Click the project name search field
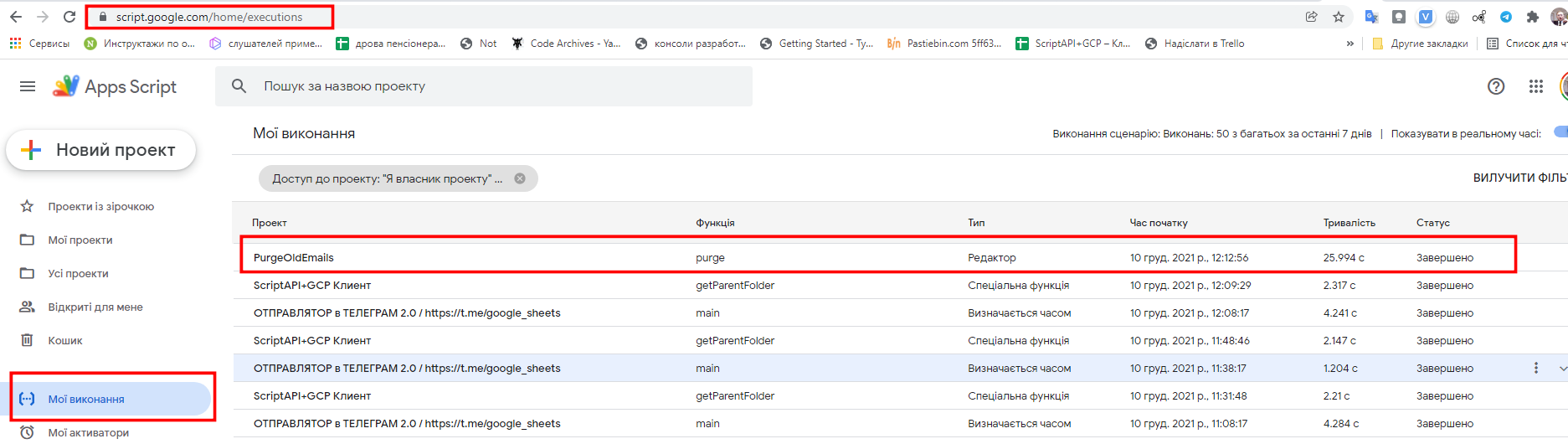This screenshot has width=1568, height=444. click(x=502, y=86)
